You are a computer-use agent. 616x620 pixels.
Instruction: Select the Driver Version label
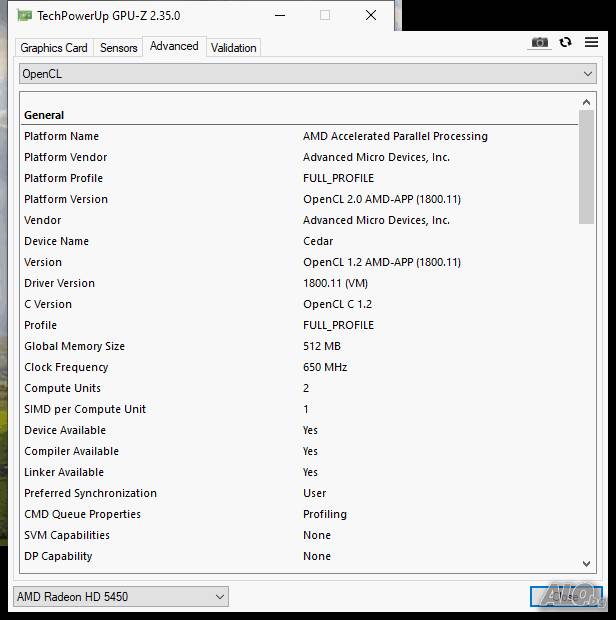[59, 283]
